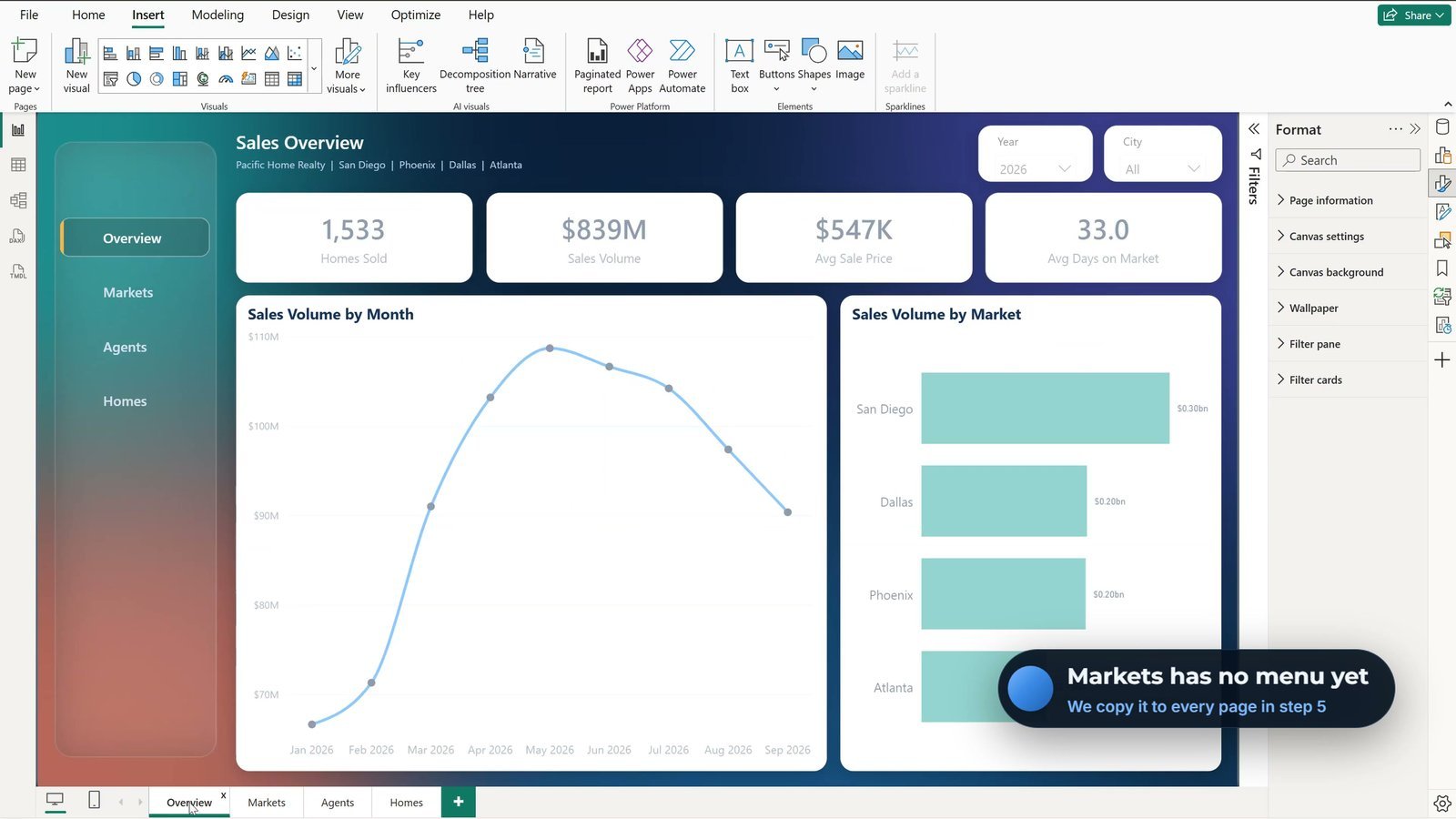This screenshot has width=1456, height=819.
Task: Insert a line chart visual
Action: point(248,54)
